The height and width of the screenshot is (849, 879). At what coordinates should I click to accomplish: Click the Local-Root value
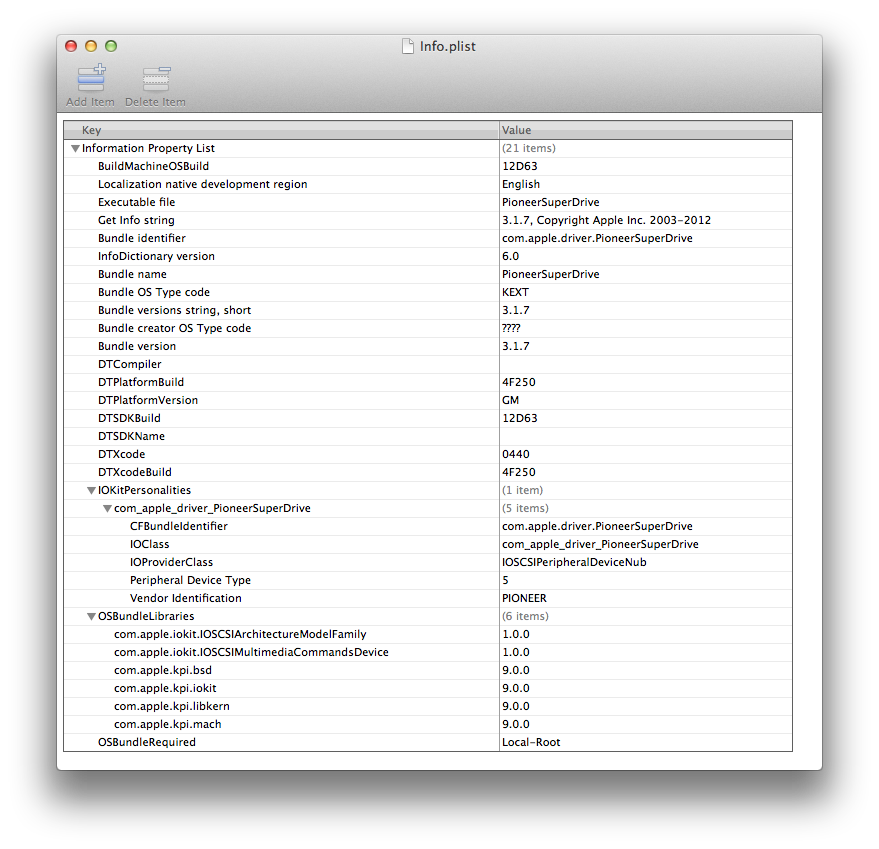click(531, 742)
